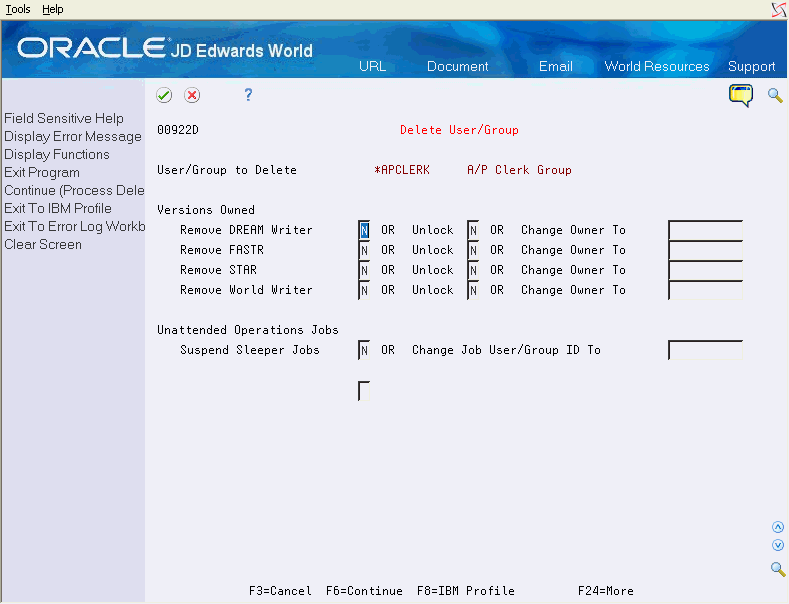Click F6=Continue function key text
Screen dimensions: 789x604
364,591
